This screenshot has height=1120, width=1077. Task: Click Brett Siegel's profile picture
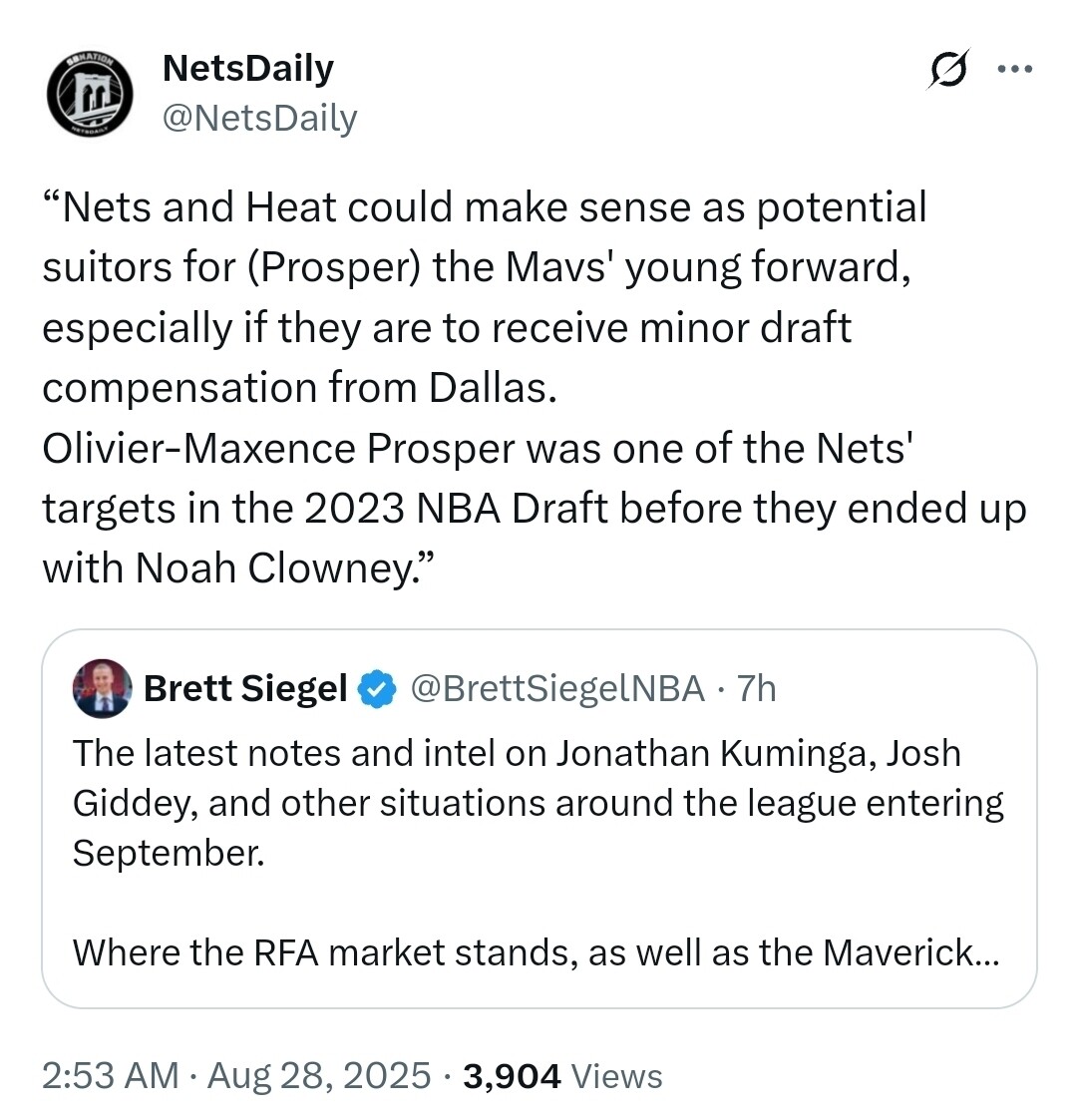coord(102,688)
